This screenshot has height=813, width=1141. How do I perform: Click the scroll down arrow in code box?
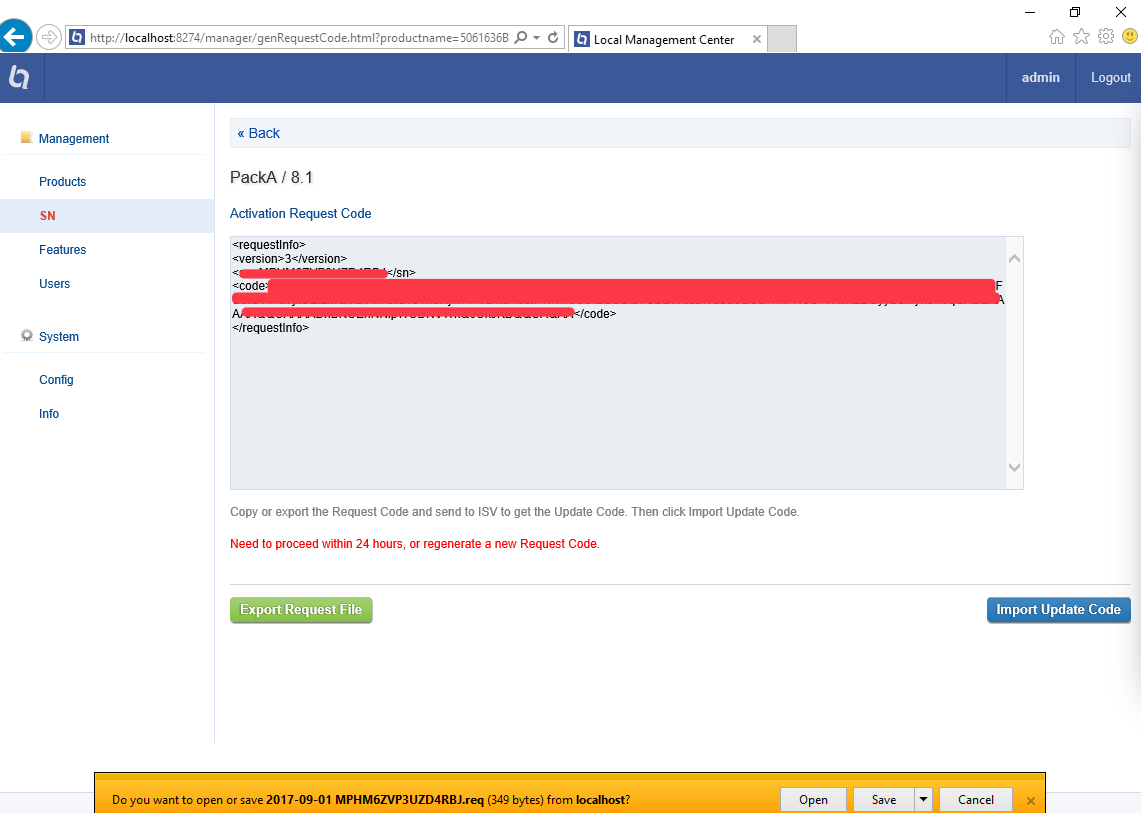[1014, 467]
